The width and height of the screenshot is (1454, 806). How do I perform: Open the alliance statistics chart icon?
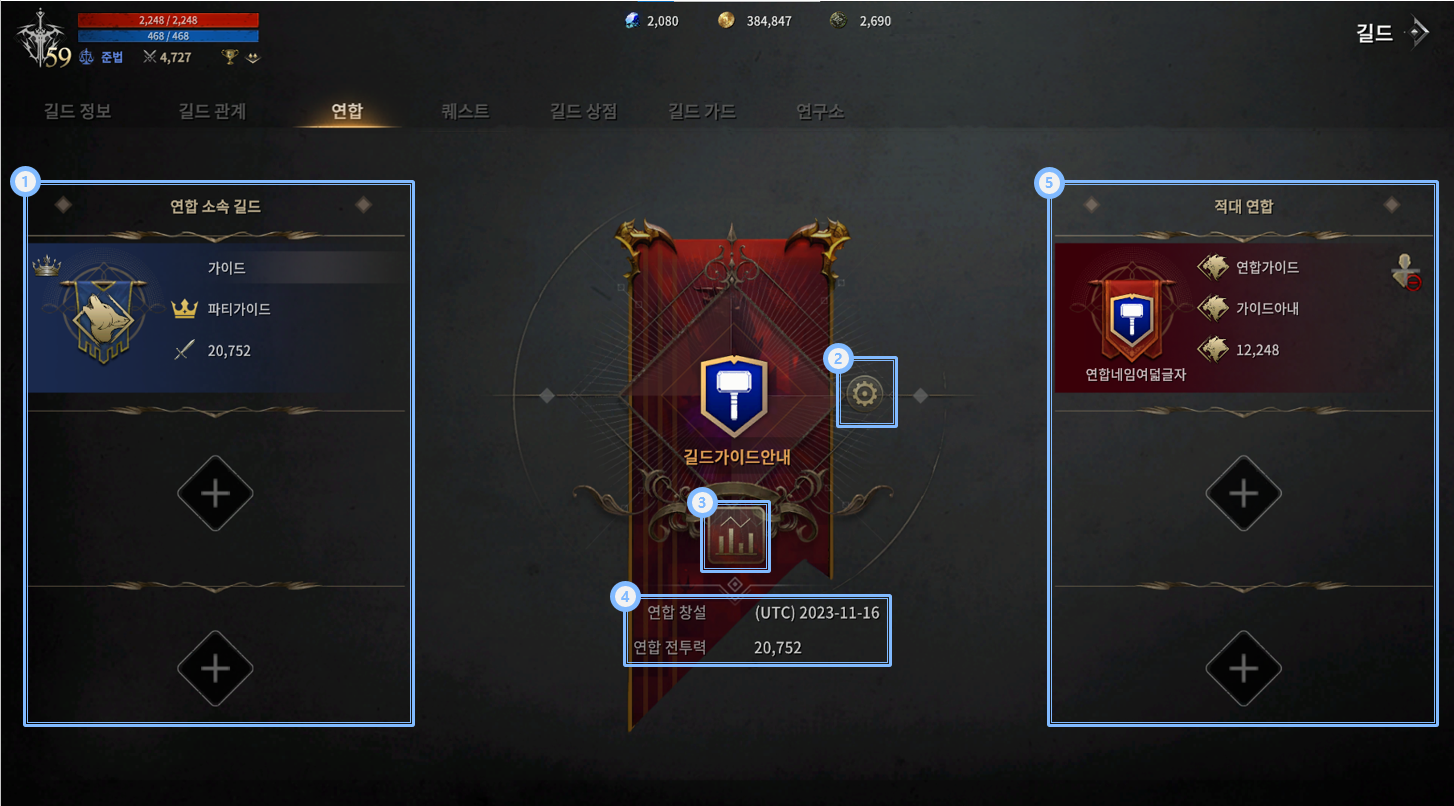[736, 537]
